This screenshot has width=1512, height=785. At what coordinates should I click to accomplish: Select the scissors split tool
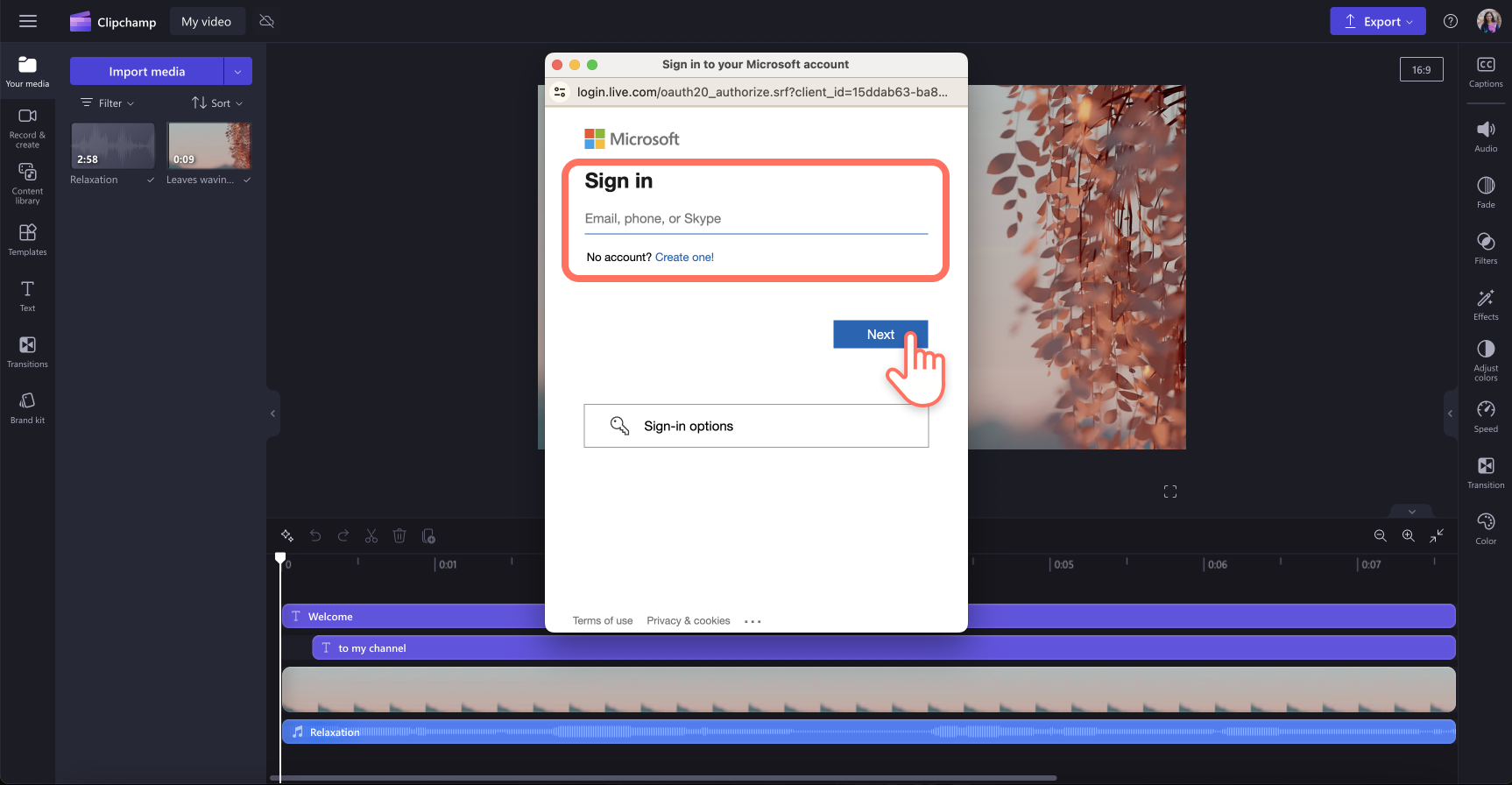371,535
